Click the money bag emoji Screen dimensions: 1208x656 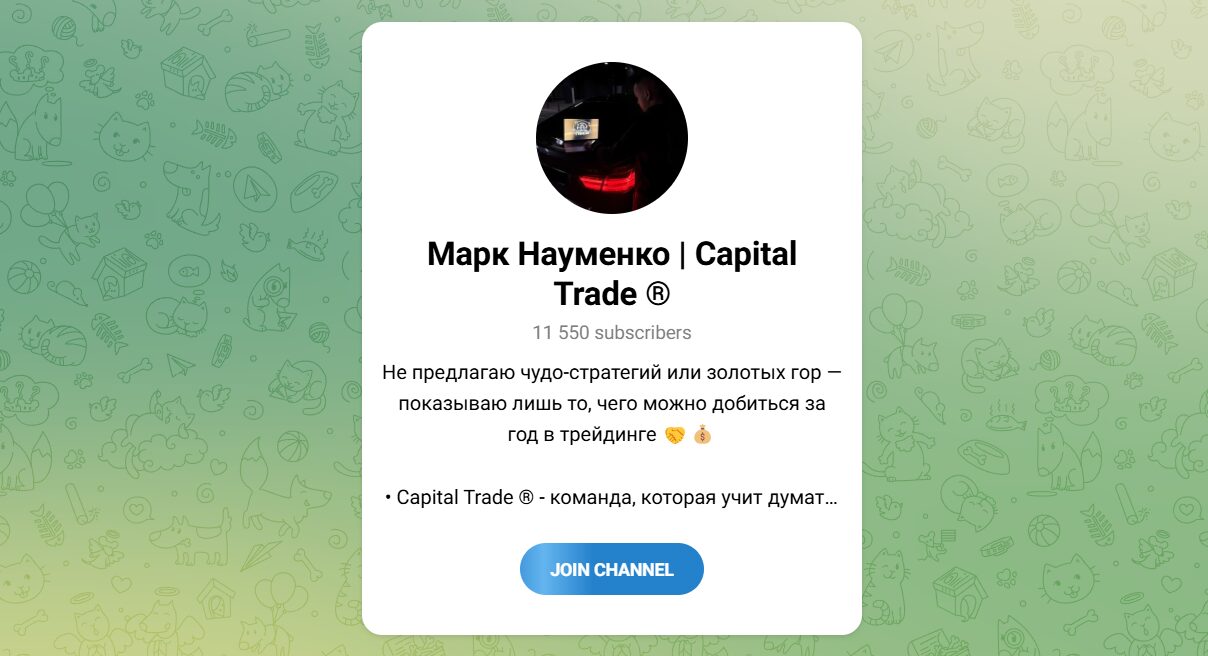[702, 436]
